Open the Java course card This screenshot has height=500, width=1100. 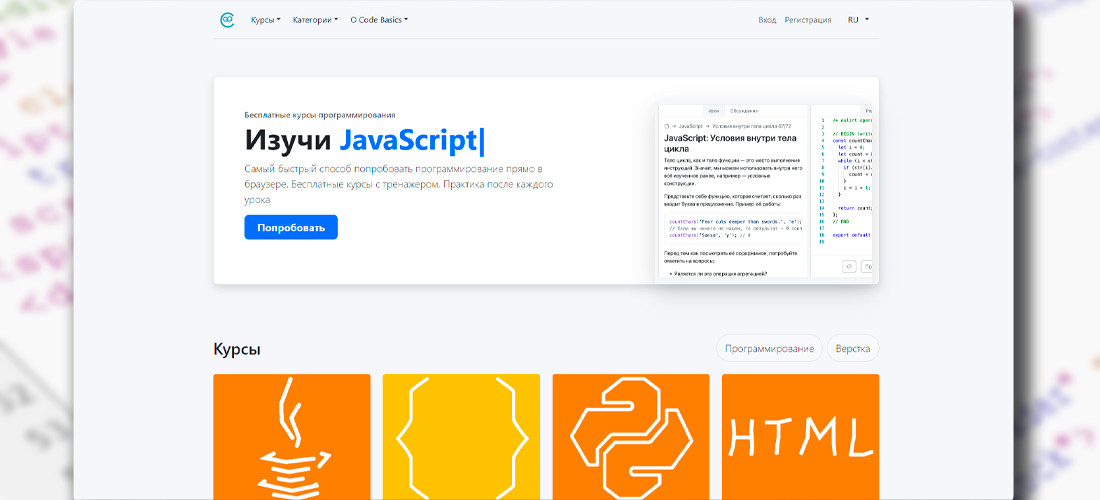click(292, 437)
